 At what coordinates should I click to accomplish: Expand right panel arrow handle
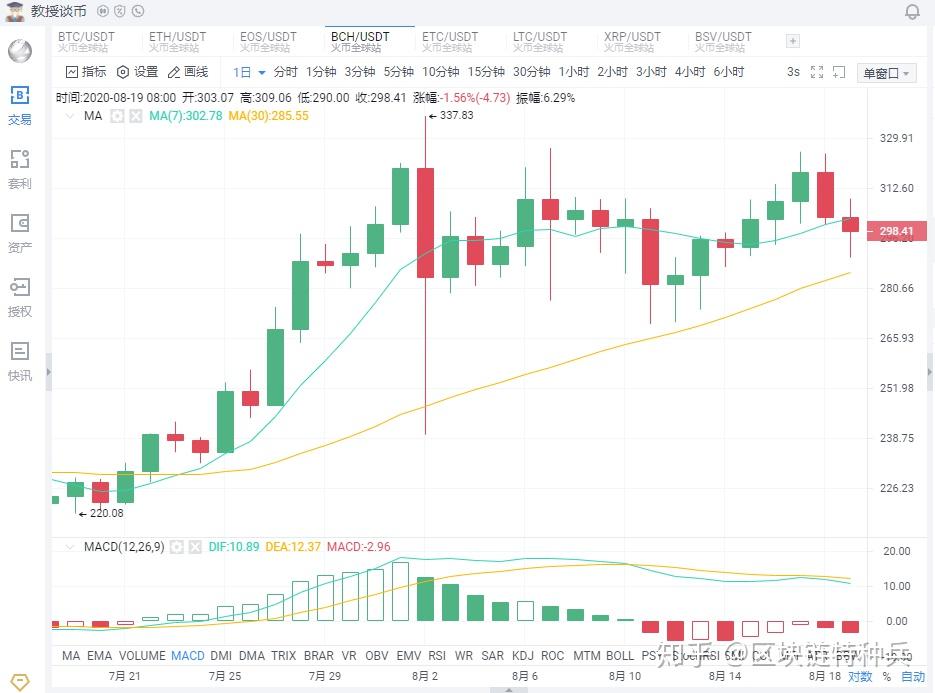[930, 372]
